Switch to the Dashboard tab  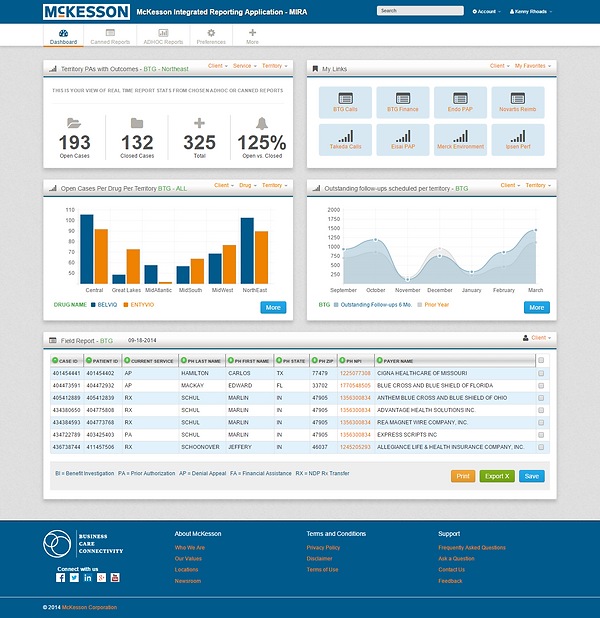(63, 37)
